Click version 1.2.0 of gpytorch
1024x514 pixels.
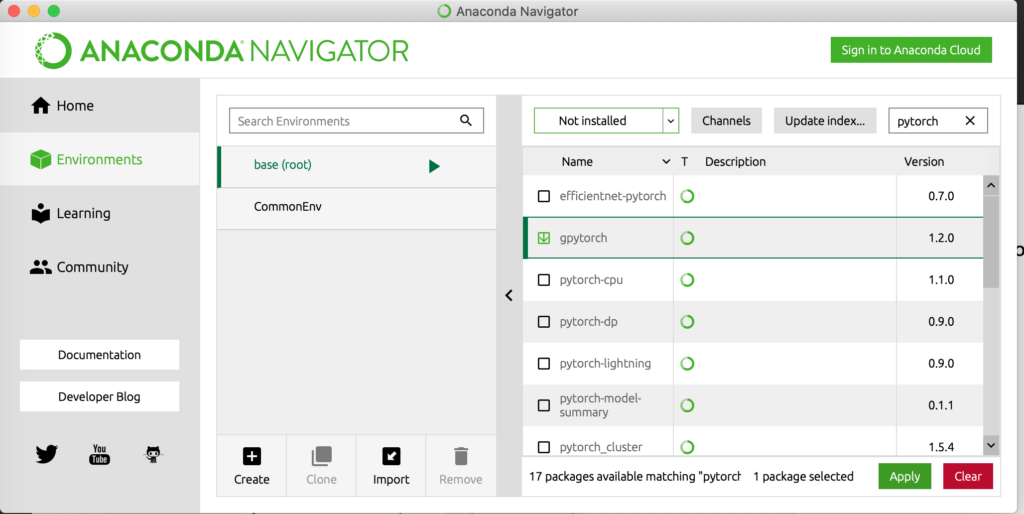941,238
